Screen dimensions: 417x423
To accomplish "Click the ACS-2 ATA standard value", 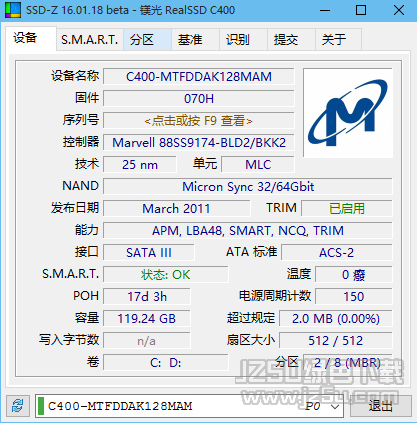I will tap(337, 253).
